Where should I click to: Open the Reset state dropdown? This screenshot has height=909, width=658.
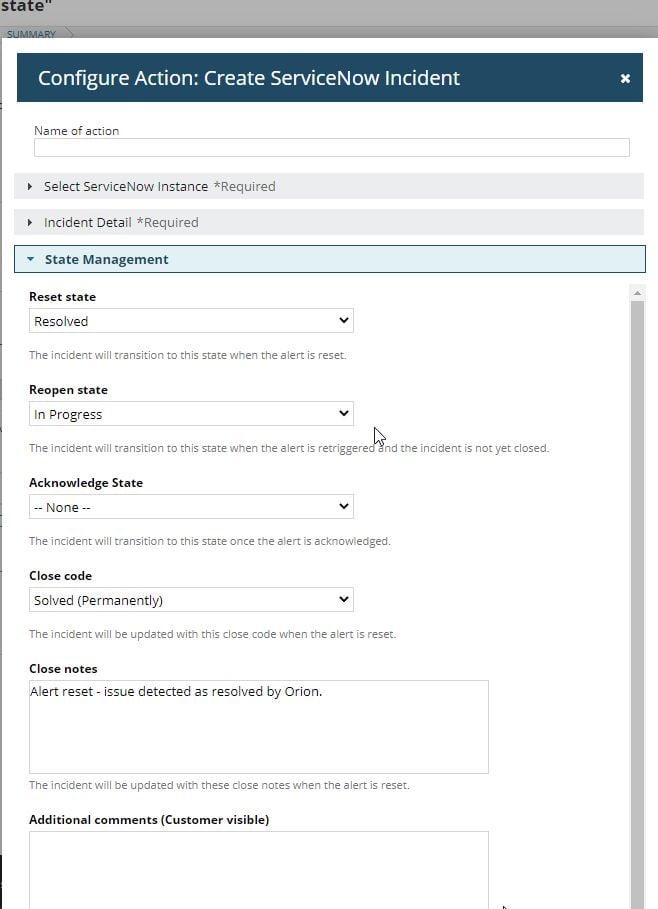click(x=191, y=321)
